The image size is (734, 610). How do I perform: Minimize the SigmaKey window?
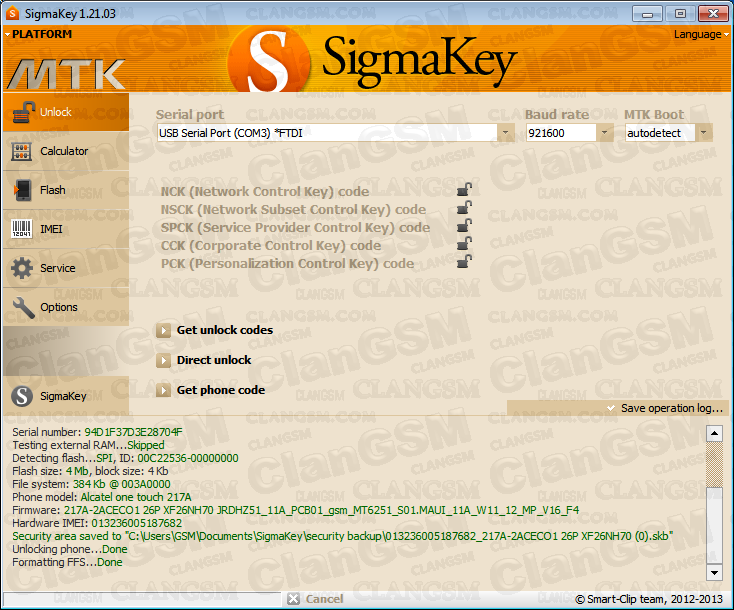(647, 14)
